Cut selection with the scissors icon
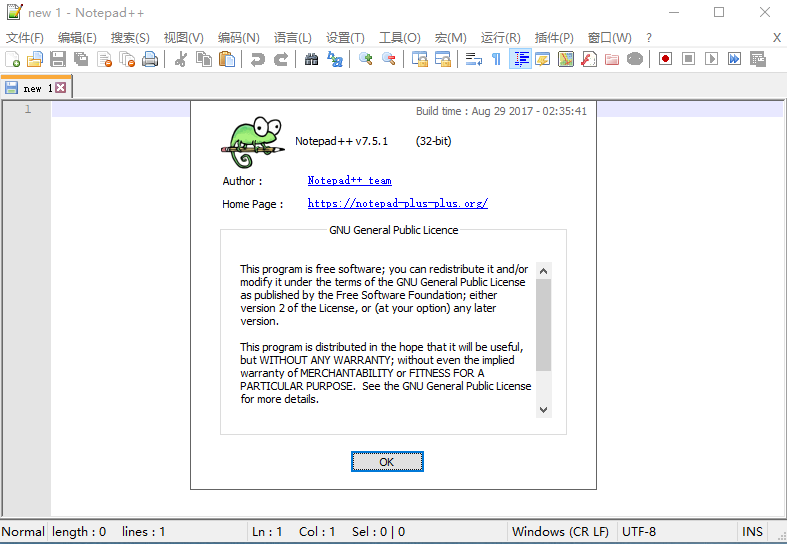This screenshot has width=787, height=544. click(x=180, y=59)
